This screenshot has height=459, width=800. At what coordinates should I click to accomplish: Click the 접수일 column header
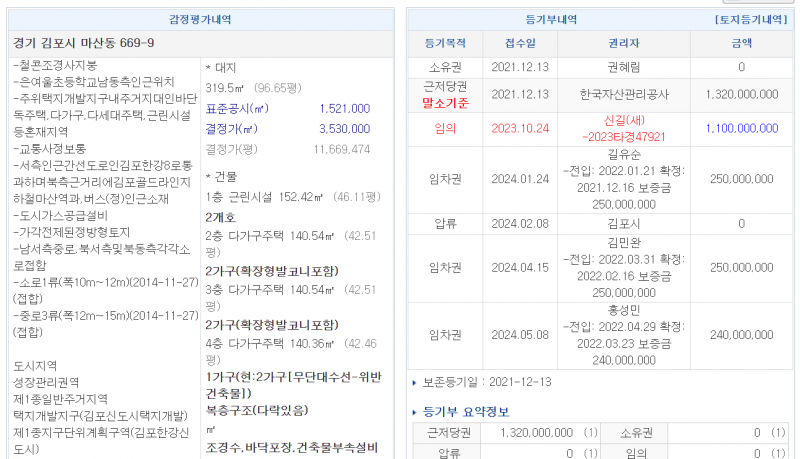coord(520,44)
